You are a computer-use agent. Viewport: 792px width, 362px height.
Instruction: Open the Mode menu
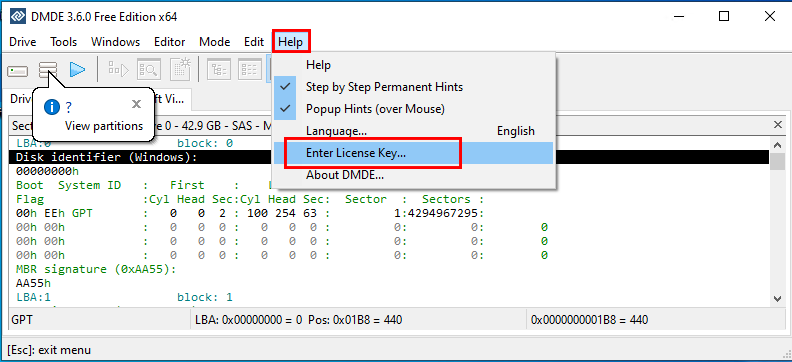[x=215, y=42]
